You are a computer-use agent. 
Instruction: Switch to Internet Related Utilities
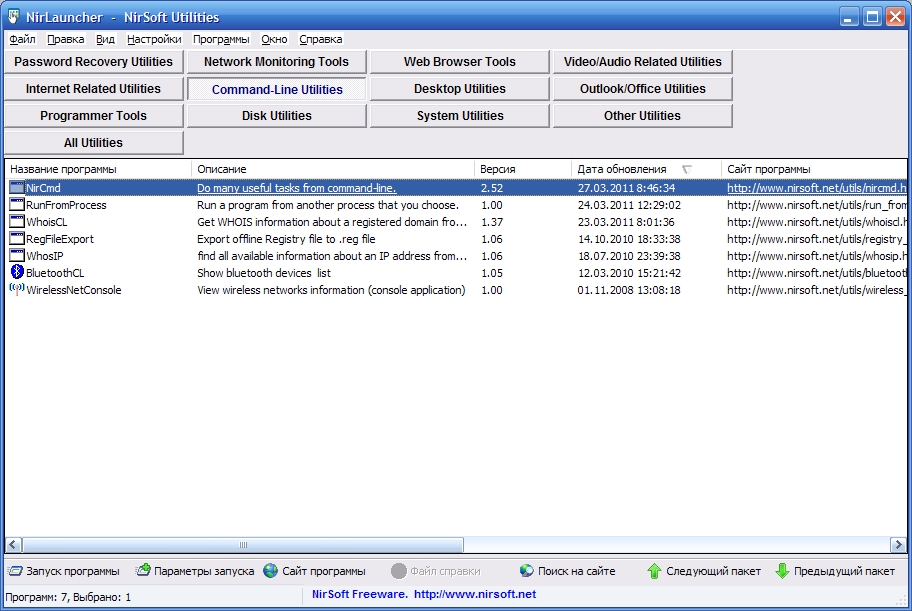point(94,88)
